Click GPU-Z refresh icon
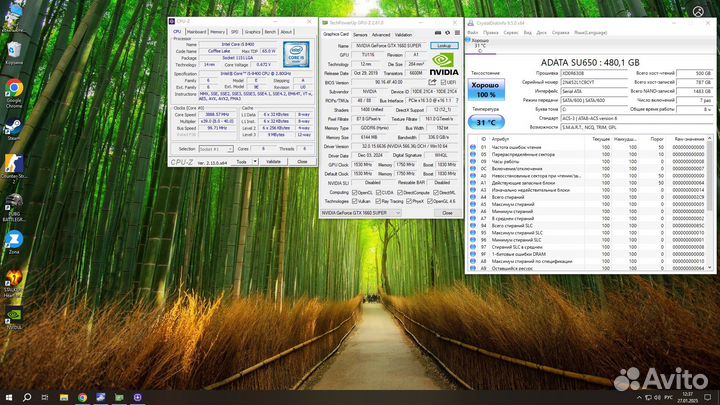Screen dimensions: 720x405 coord(448,33)
